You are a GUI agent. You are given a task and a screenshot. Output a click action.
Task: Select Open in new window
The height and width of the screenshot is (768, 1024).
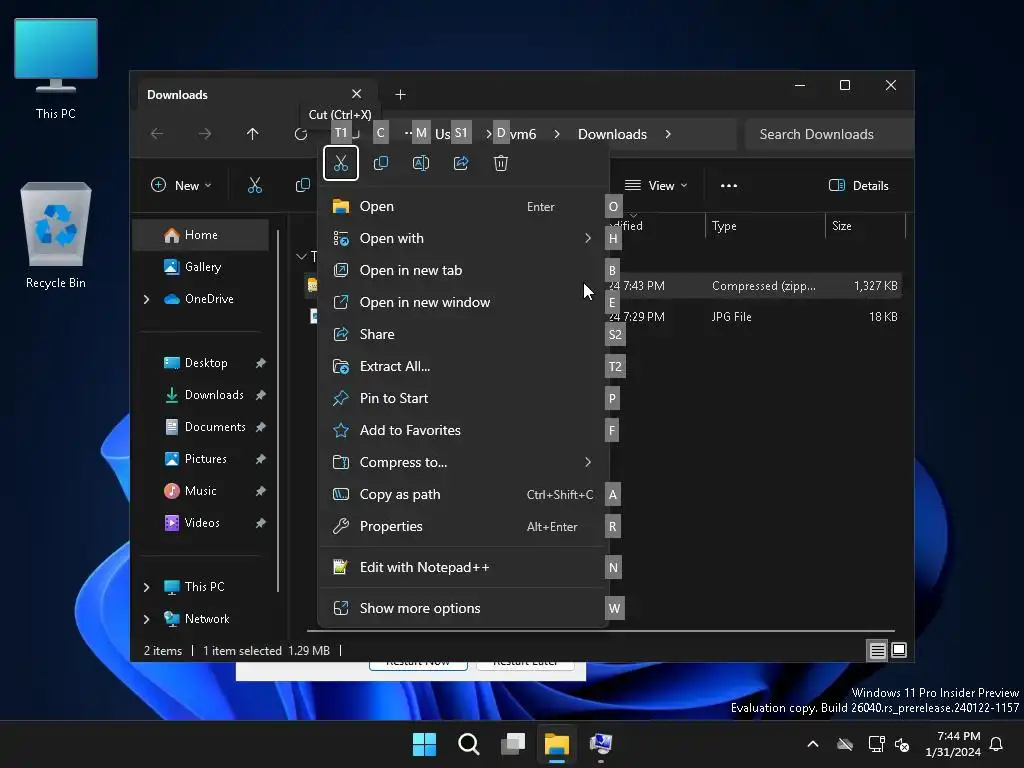[x=463, y=302]
